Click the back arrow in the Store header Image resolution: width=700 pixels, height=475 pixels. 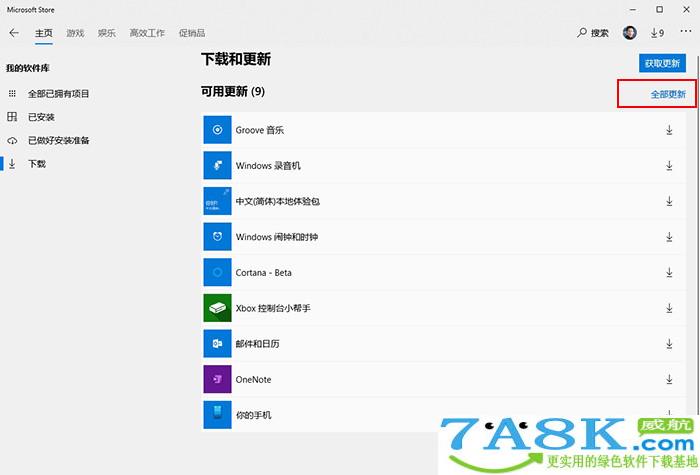coord(14,33)
